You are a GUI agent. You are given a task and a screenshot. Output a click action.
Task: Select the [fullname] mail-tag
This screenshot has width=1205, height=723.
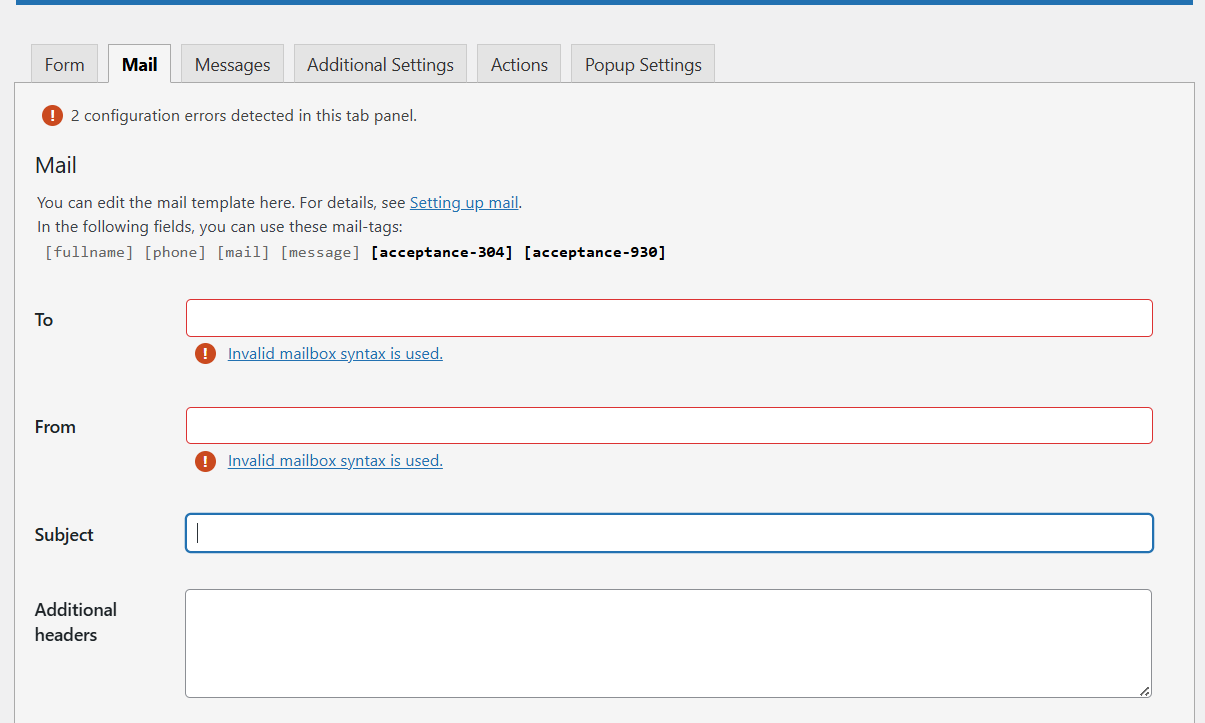(x=89, y=252)
